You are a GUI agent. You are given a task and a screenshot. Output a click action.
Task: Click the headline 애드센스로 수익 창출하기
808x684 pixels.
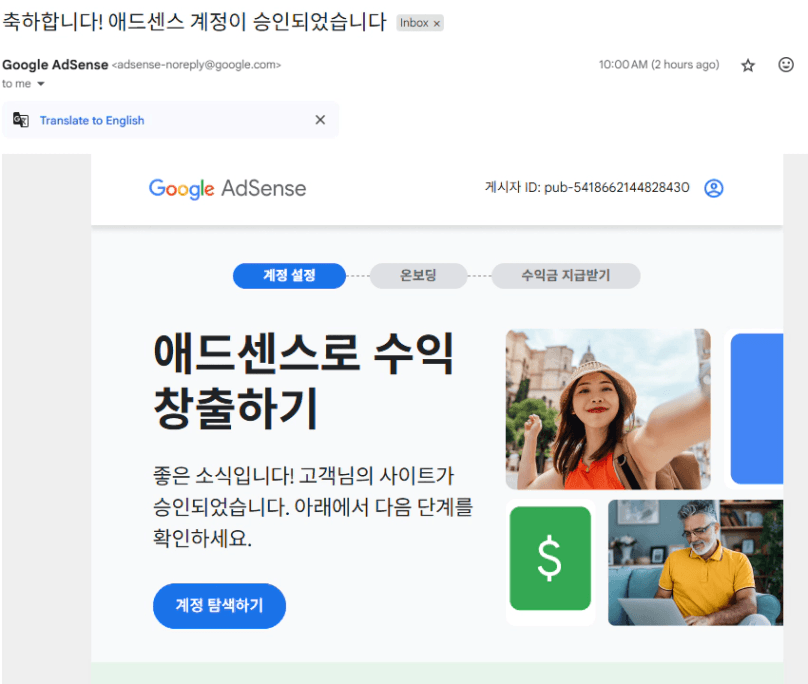(x=304, y=381)
